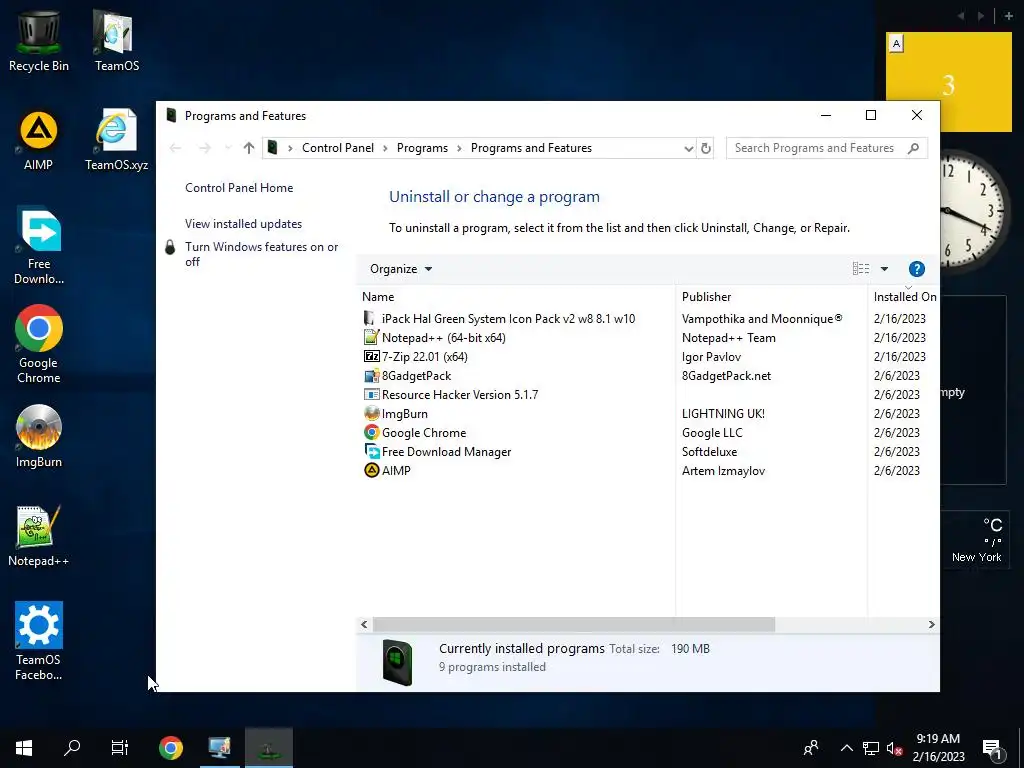Open the taskbar clock showing 9:19 AM
The image size is (1024, 768).
click(x=938, y=748)
